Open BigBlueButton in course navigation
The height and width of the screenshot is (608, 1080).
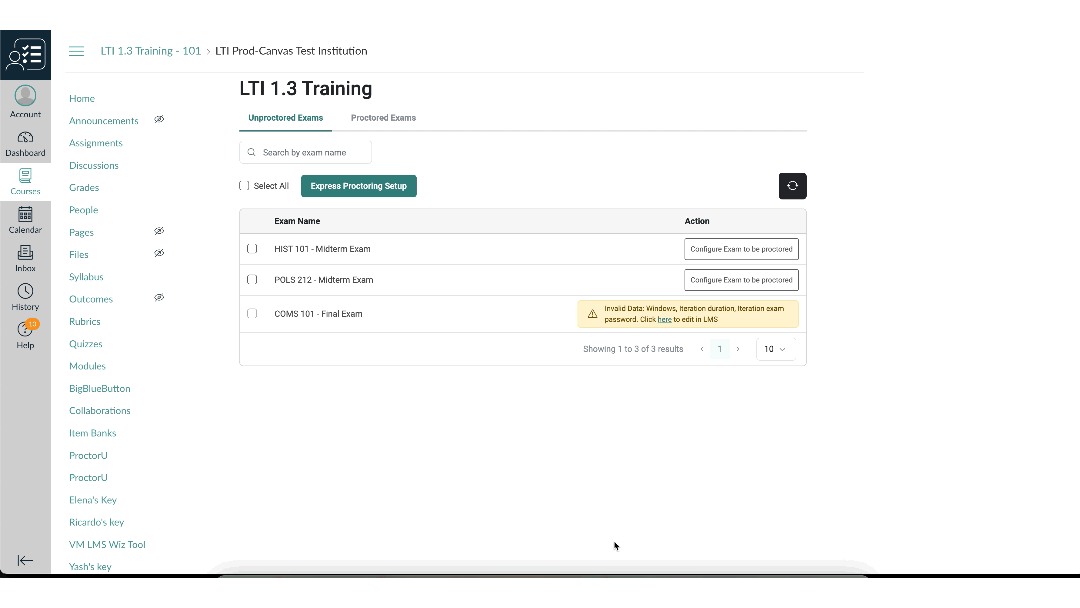point(99,388)
